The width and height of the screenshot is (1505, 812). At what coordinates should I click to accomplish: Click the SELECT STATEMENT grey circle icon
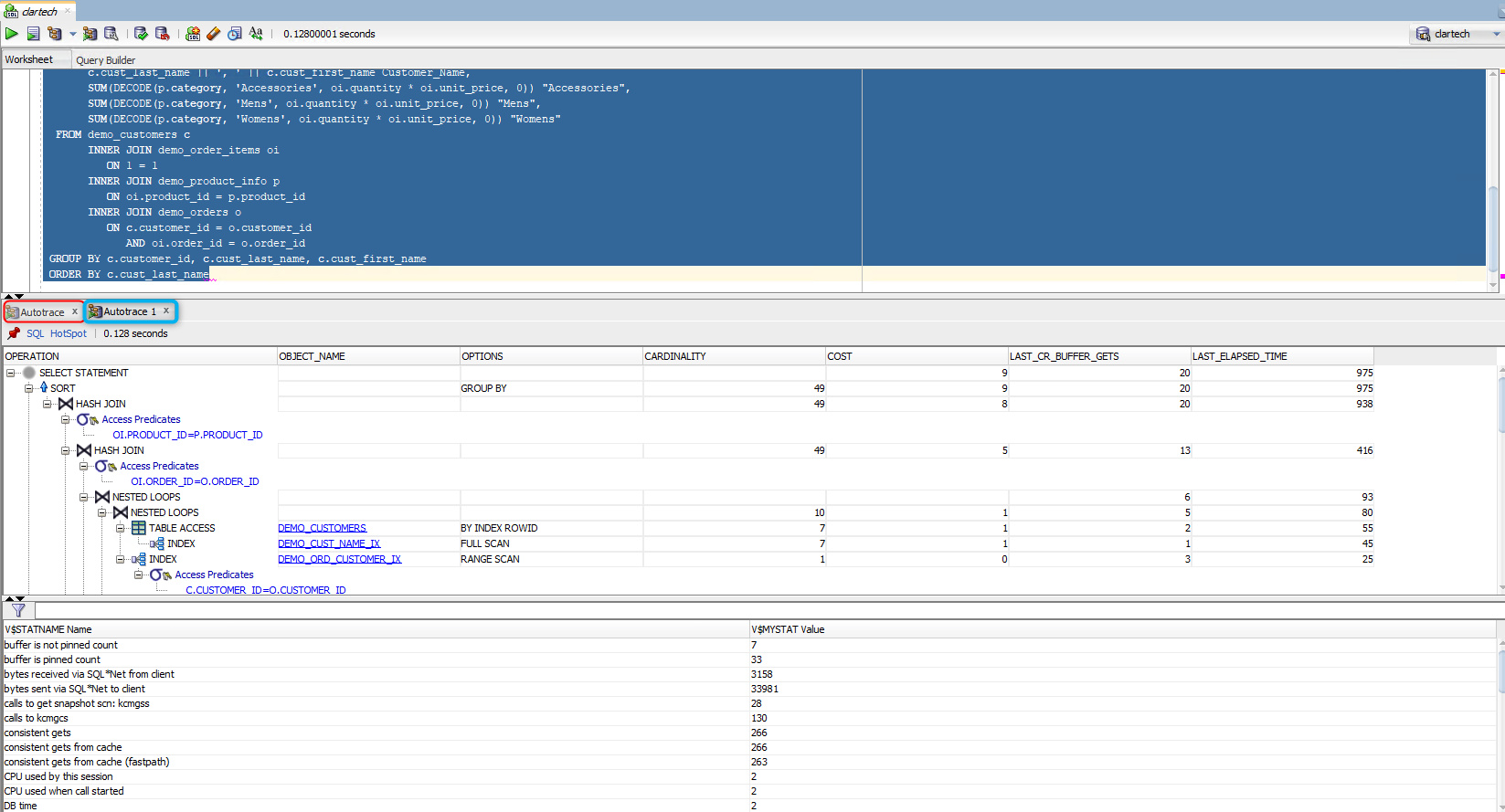[29, 373]
